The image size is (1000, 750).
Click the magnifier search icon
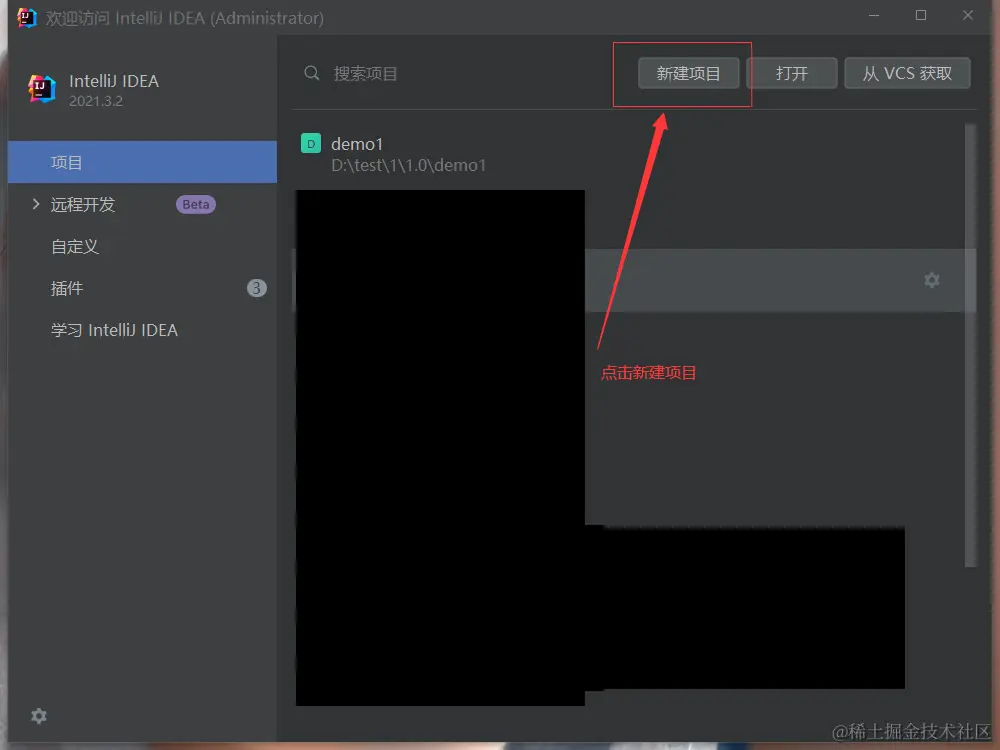tap(311, 73)
